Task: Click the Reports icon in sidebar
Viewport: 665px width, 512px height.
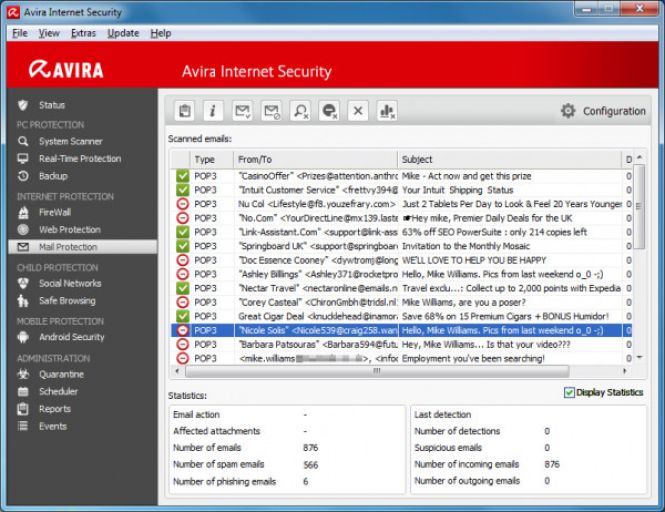Action: (x=23, y=409)
